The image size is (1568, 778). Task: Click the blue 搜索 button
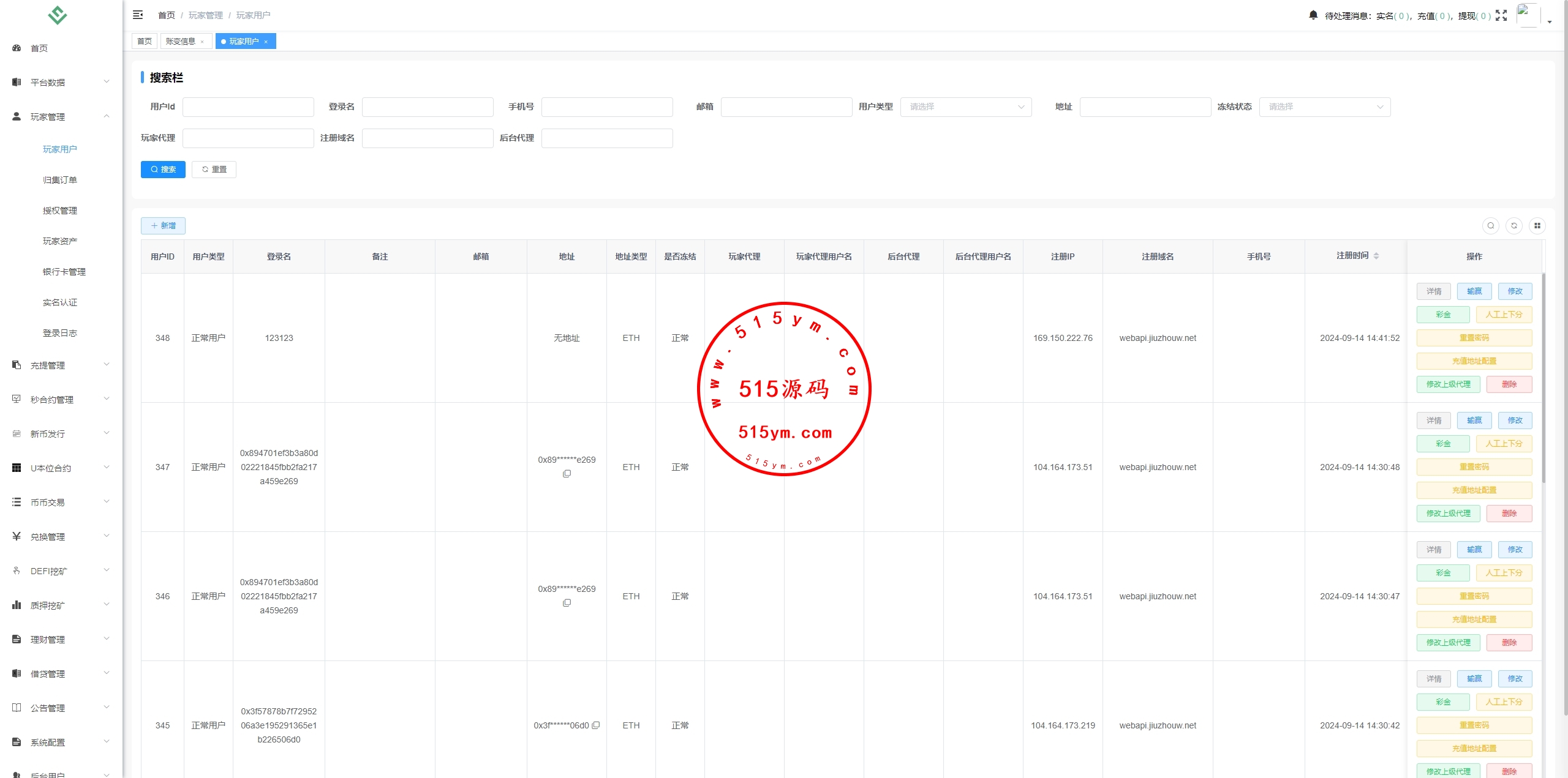pos(163,170)
